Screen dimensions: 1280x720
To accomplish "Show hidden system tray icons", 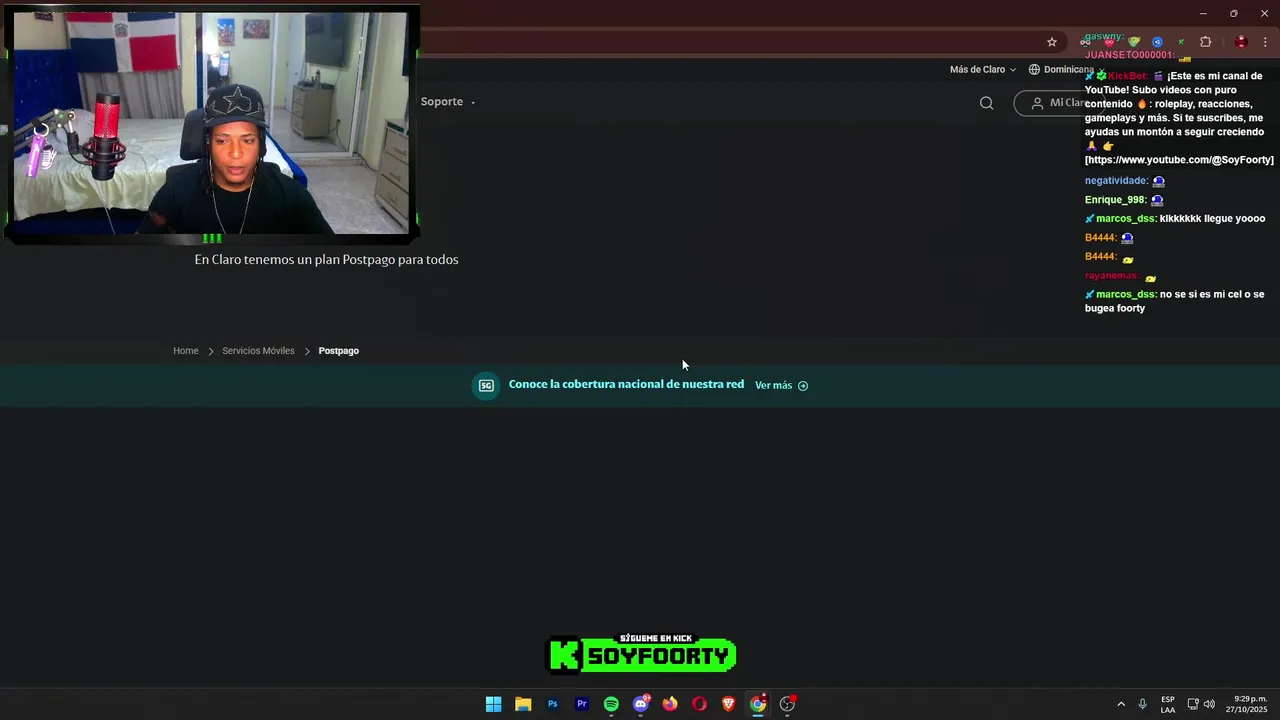I will [1121, 704].
